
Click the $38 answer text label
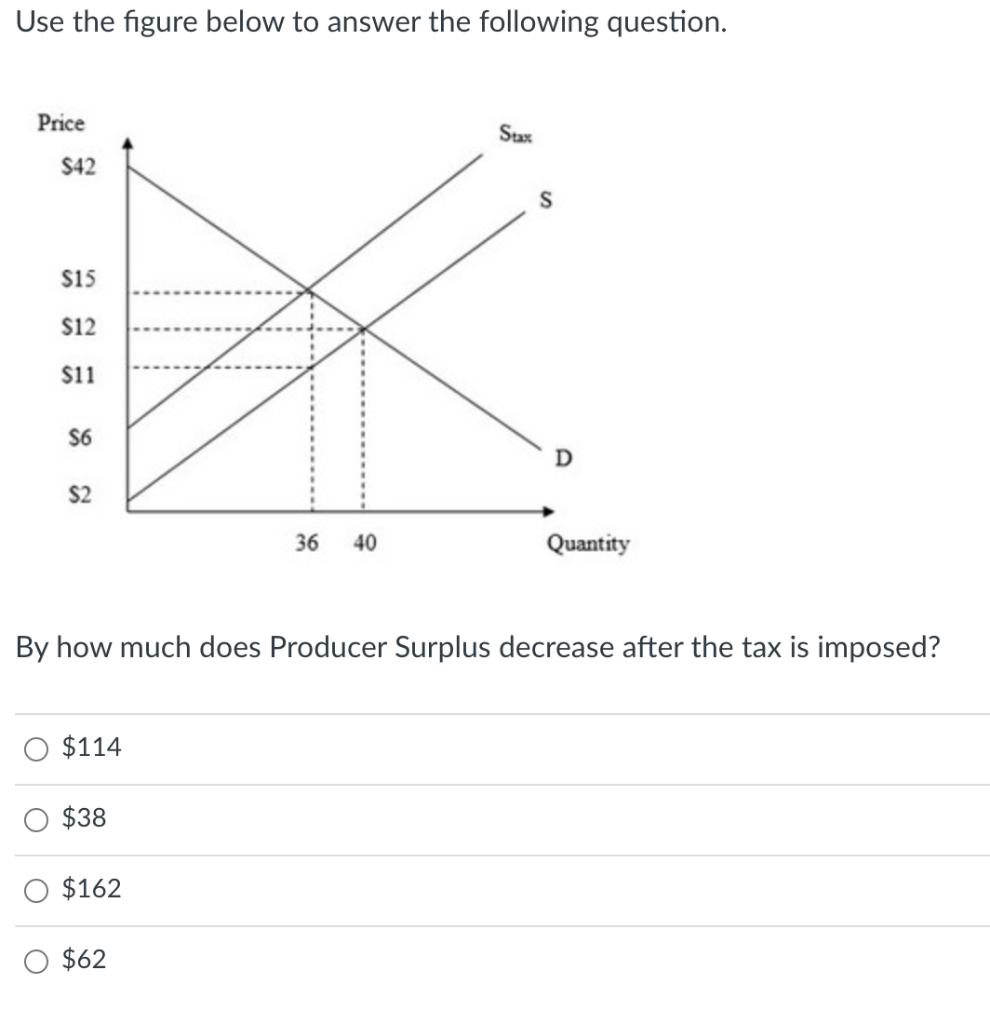(83, 817)
